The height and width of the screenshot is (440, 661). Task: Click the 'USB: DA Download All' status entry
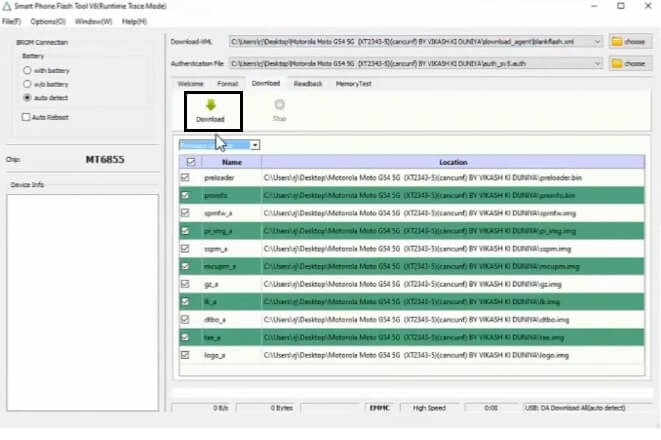click(x=587, y=408)
